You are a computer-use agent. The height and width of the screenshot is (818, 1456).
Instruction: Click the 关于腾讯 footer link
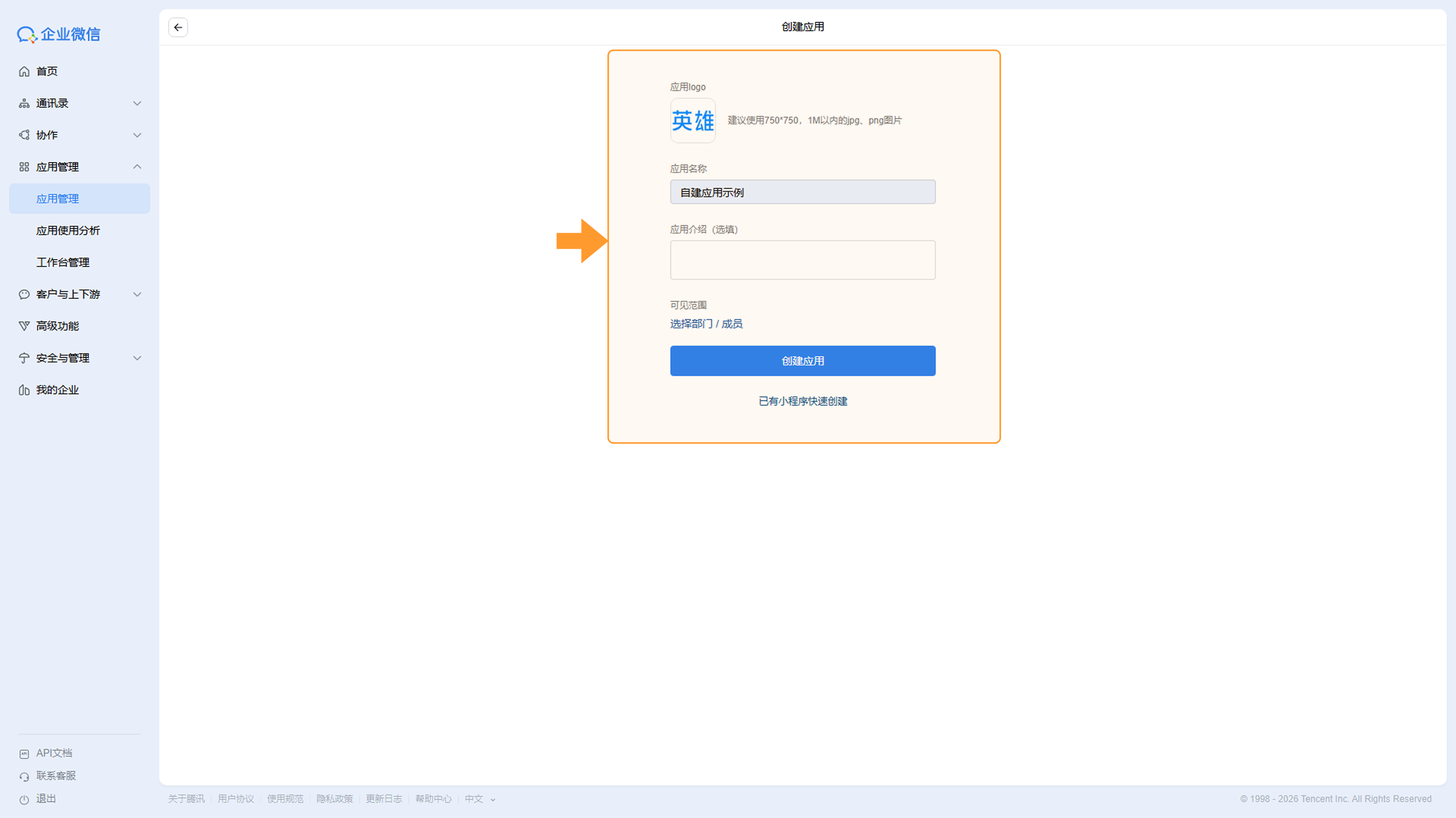point(186,799)
